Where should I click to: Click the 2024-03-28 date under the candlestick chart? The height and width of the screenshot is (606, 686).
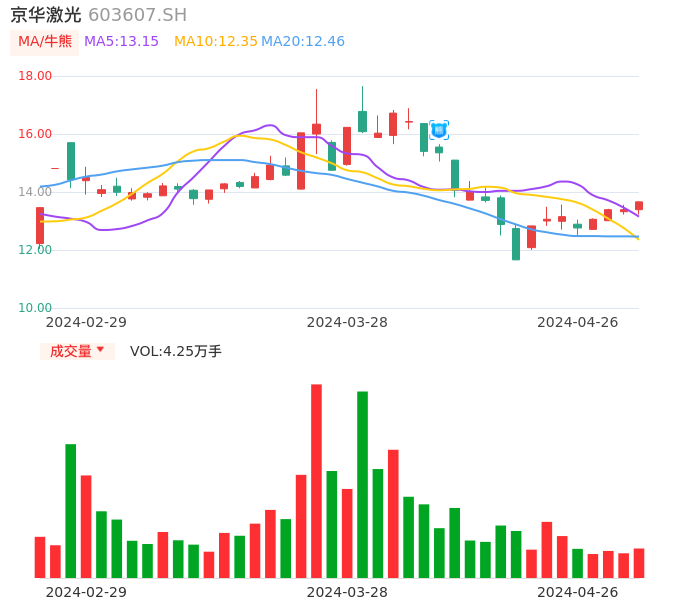click(347, 322)
